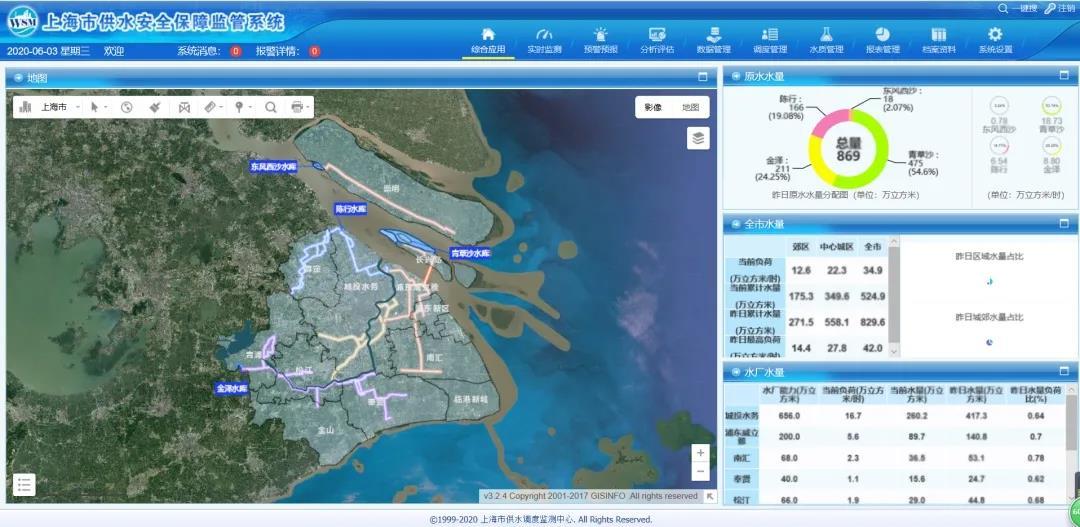Expand the ruler measure tool dropdown

click(x=213, y=107)
